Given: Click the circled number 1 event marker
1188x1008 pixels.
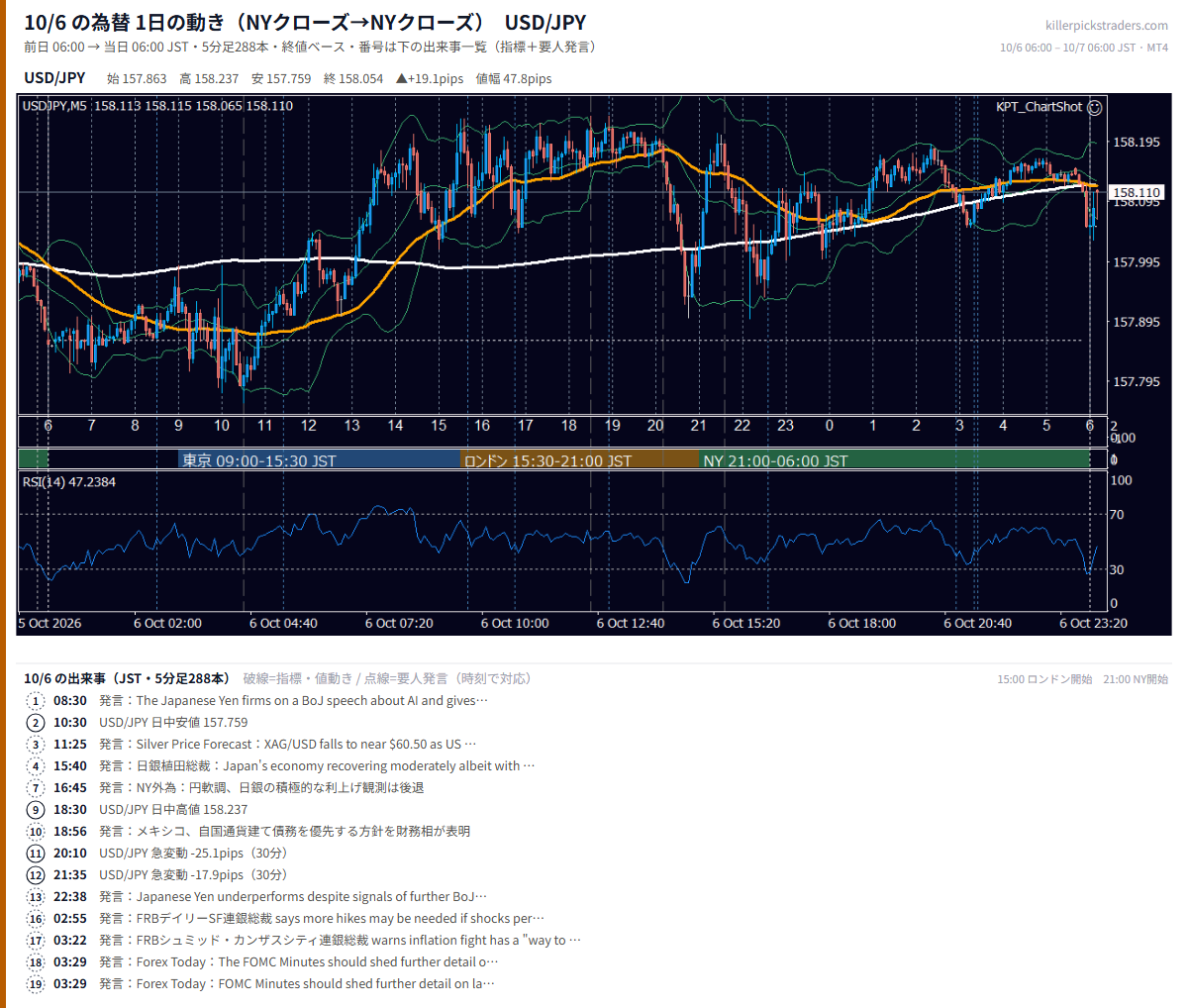Looking at the screenshot, I should (x=36, y=701).
